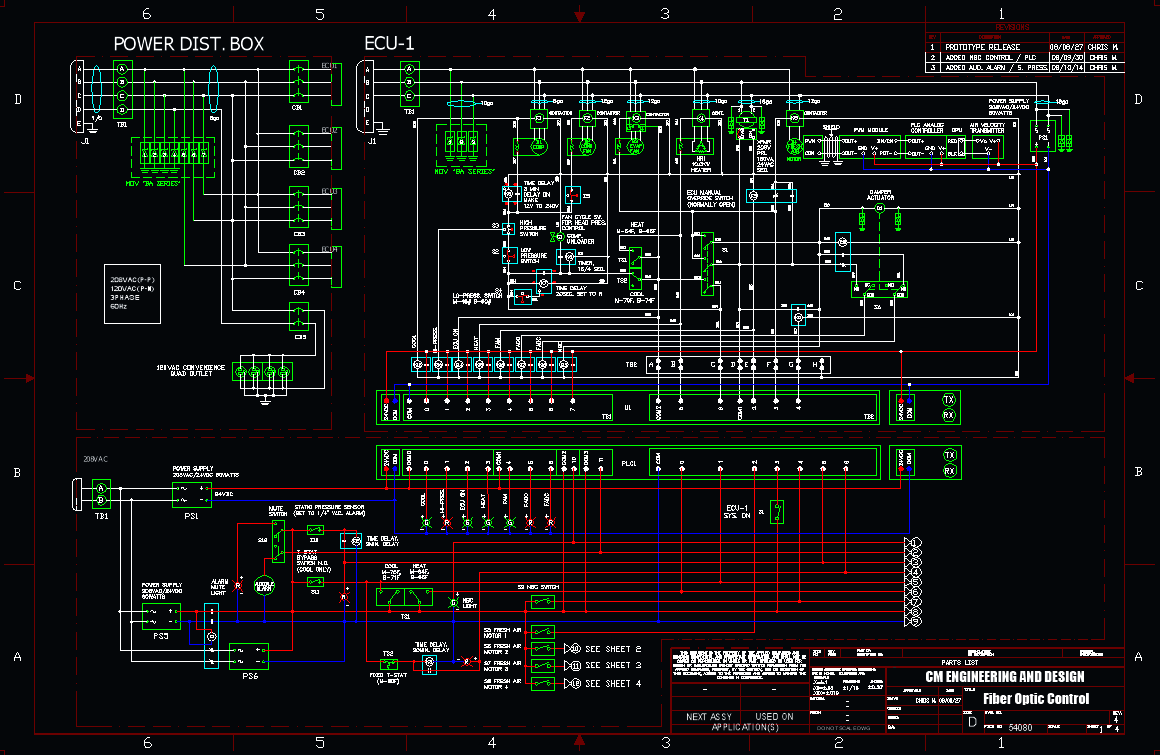Select the PS6 power supply block

[248, 655]
